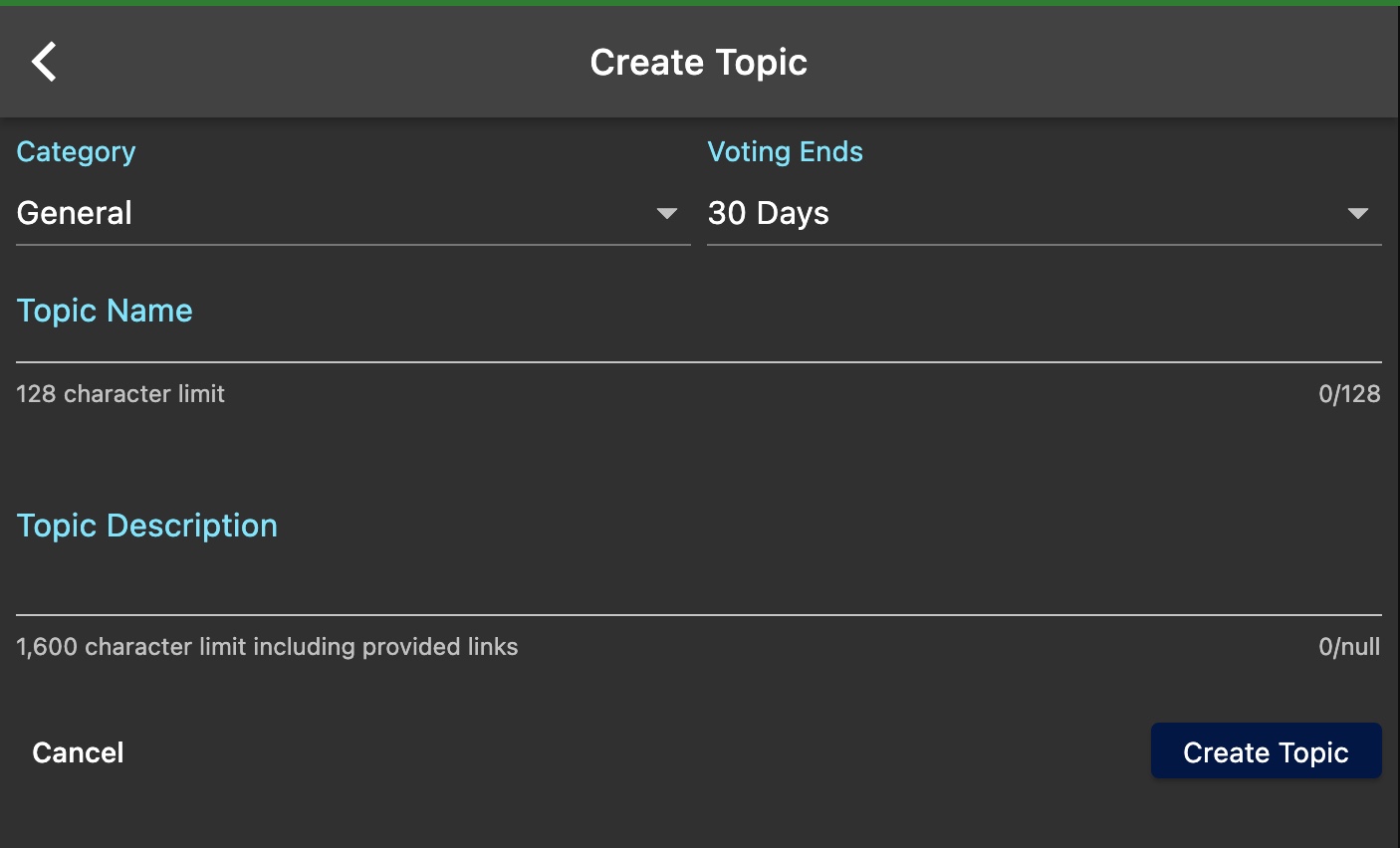This screenshot has height=848, width=1400.
Task: Cancel the topic creation
Action: pos(78,752)
